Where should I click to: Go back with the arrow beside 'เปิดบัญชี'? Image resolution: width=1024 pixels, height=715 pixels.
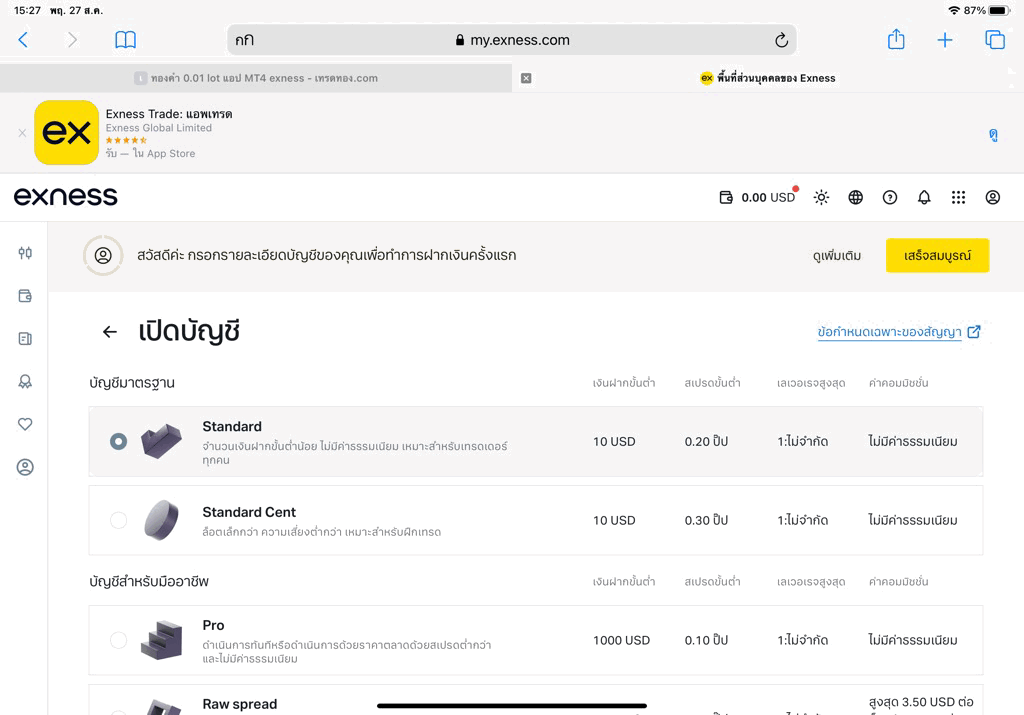tap(110, 332)
